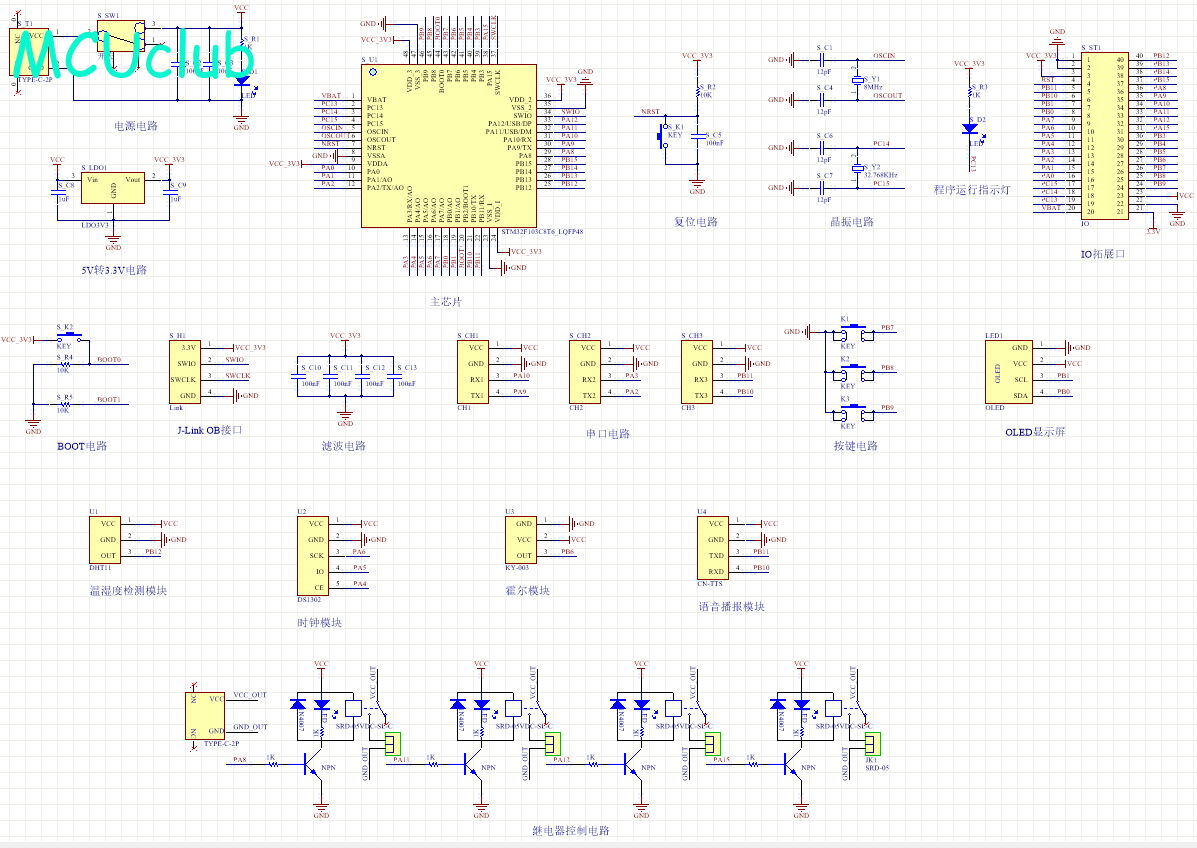1197x848 pixels.
Task: Select the S_H1 J-Link connector block
Action: tap(185, 372)
